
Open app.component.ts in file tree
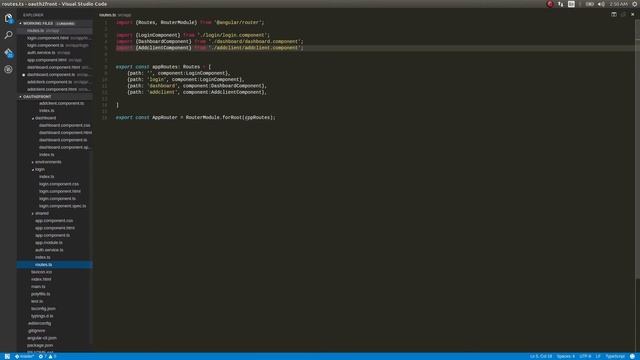pos(52,236)
